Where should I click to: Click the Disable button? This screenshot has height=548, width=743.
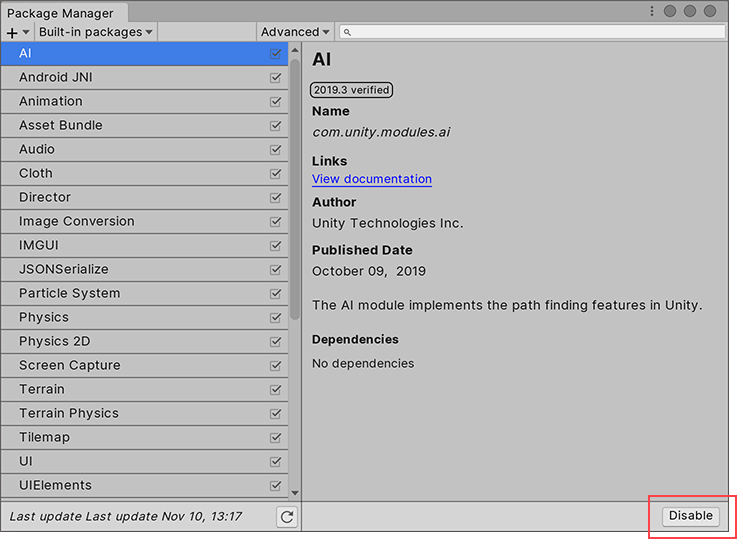tap(690, 516)
